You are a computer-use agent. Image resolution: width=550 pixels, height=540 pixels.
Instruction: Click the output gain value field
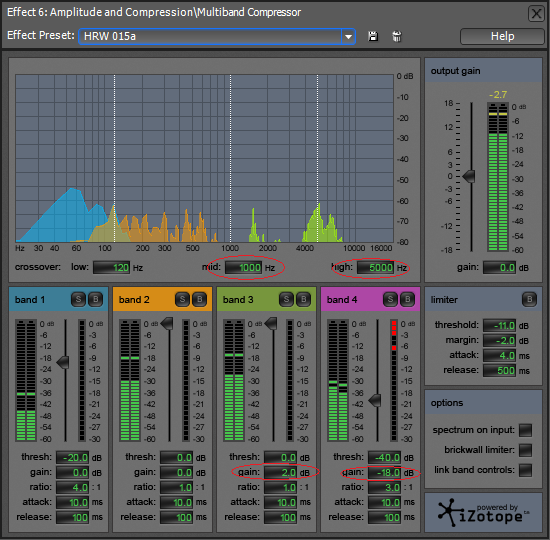pyautogui.click(x=499, y=268)
